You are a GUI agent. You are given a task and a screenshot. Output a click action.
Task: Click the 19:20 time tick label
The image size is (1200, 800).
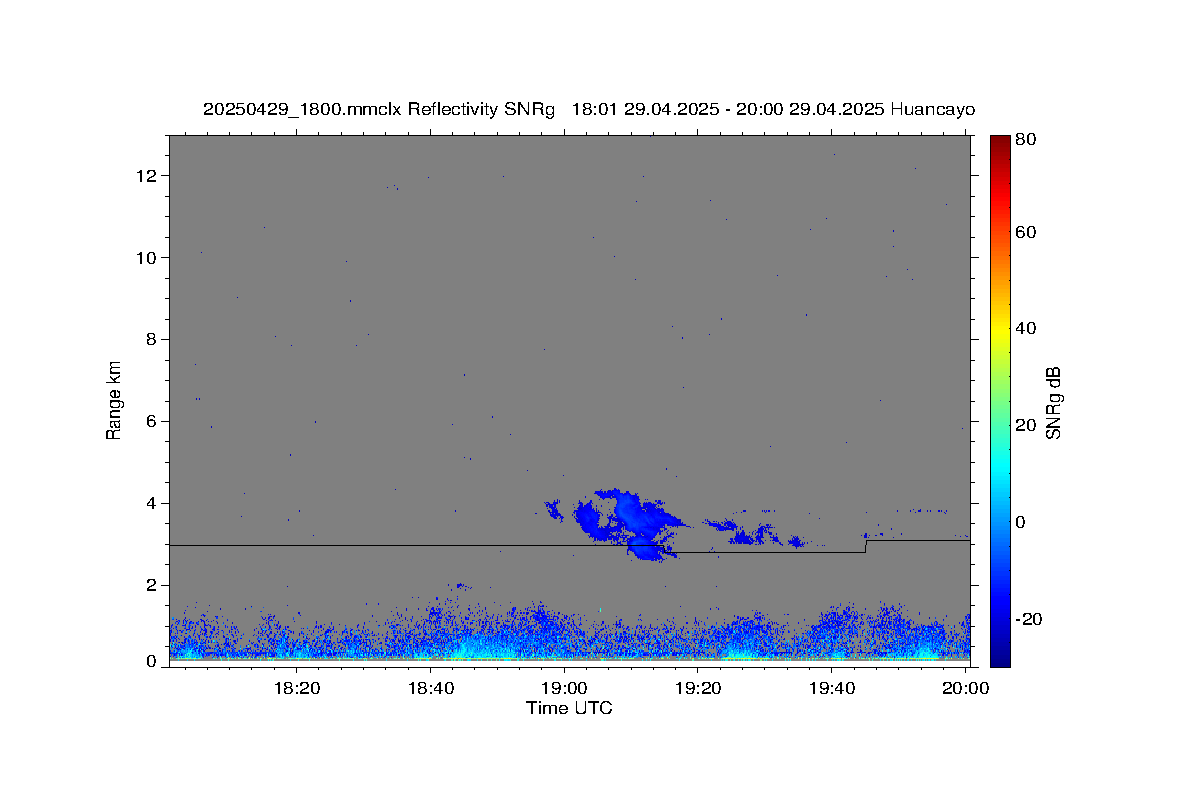[698, 688]
